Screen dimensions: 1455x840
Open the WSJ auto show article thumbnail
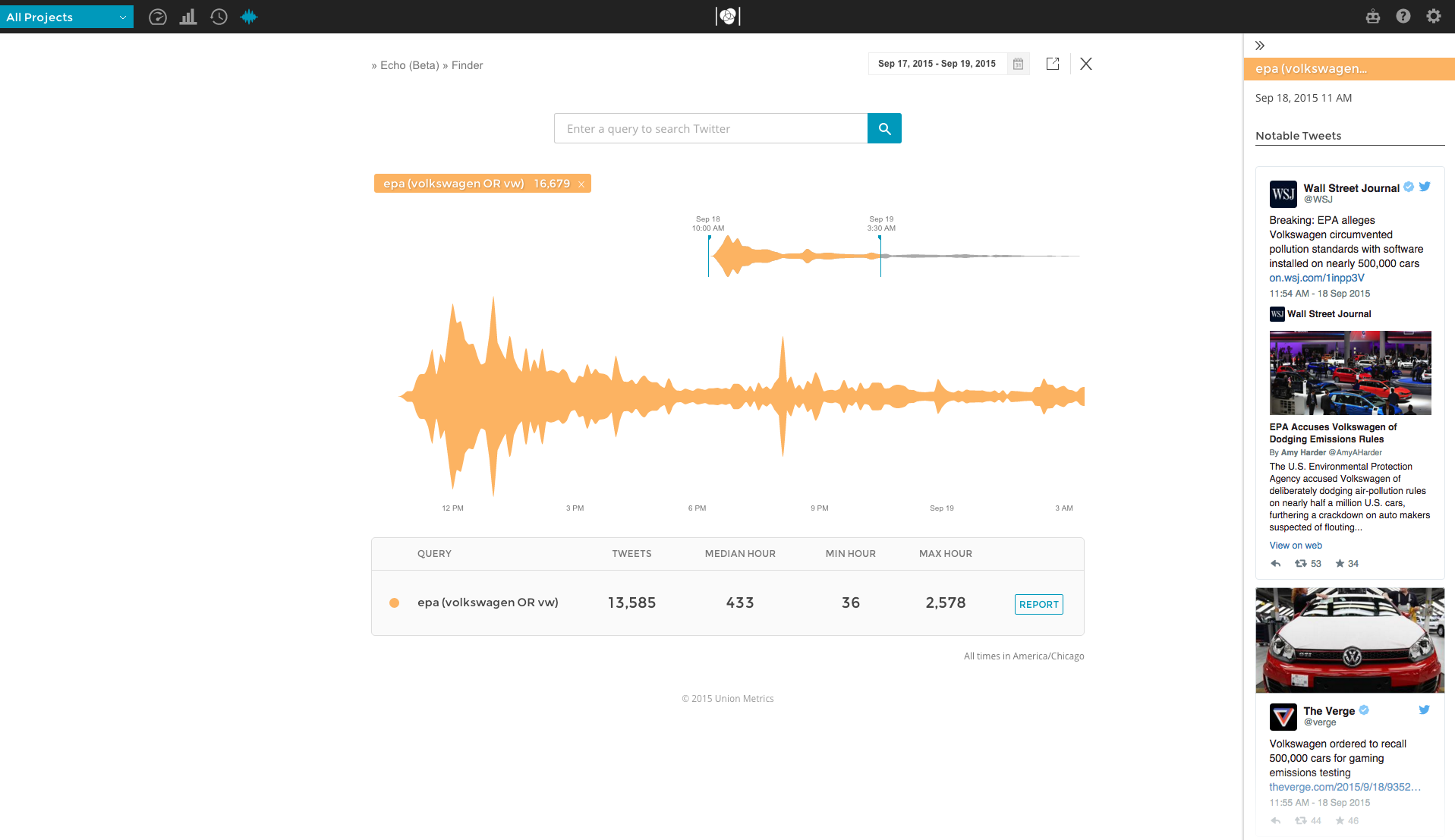[1350, 373]
